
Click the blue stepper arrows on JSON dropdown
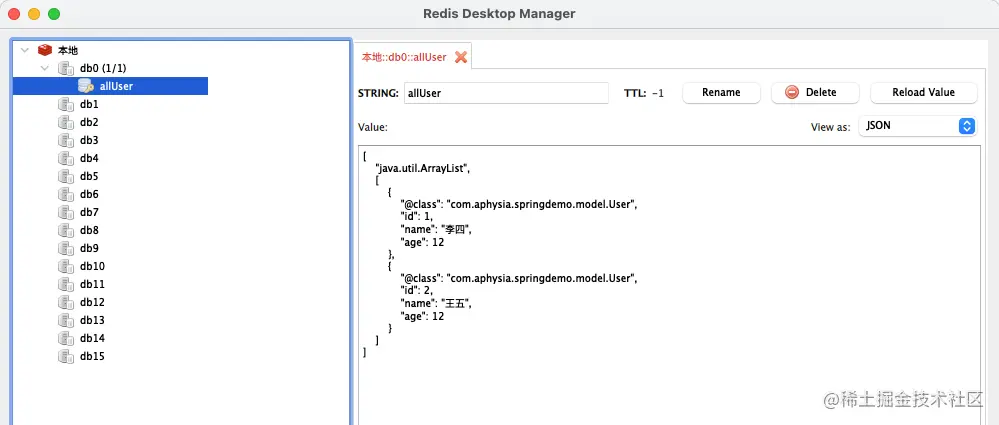click(x=967, y=126)
